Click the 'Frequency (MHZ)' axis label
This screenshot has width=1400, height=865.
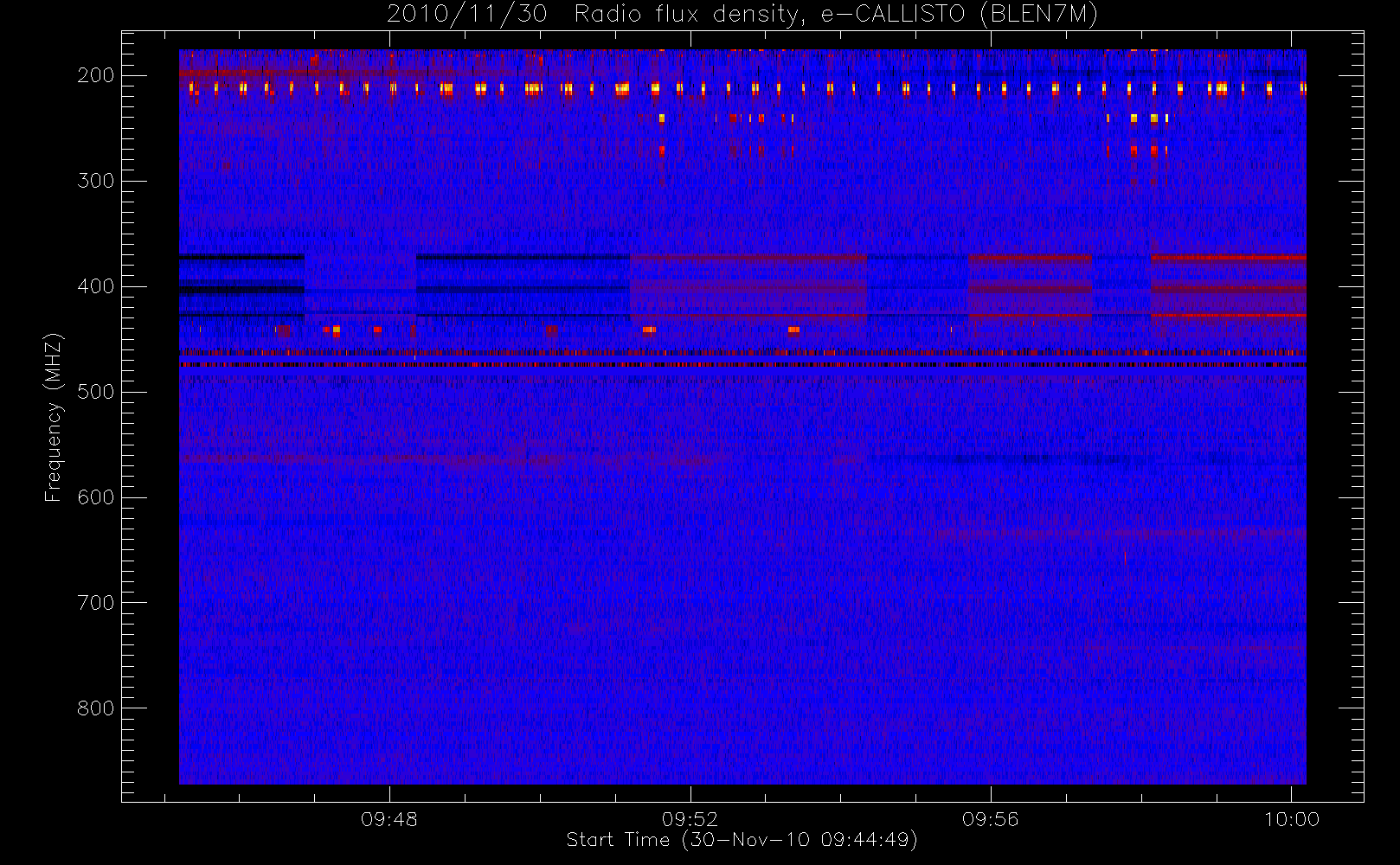(x=53, y=417)
